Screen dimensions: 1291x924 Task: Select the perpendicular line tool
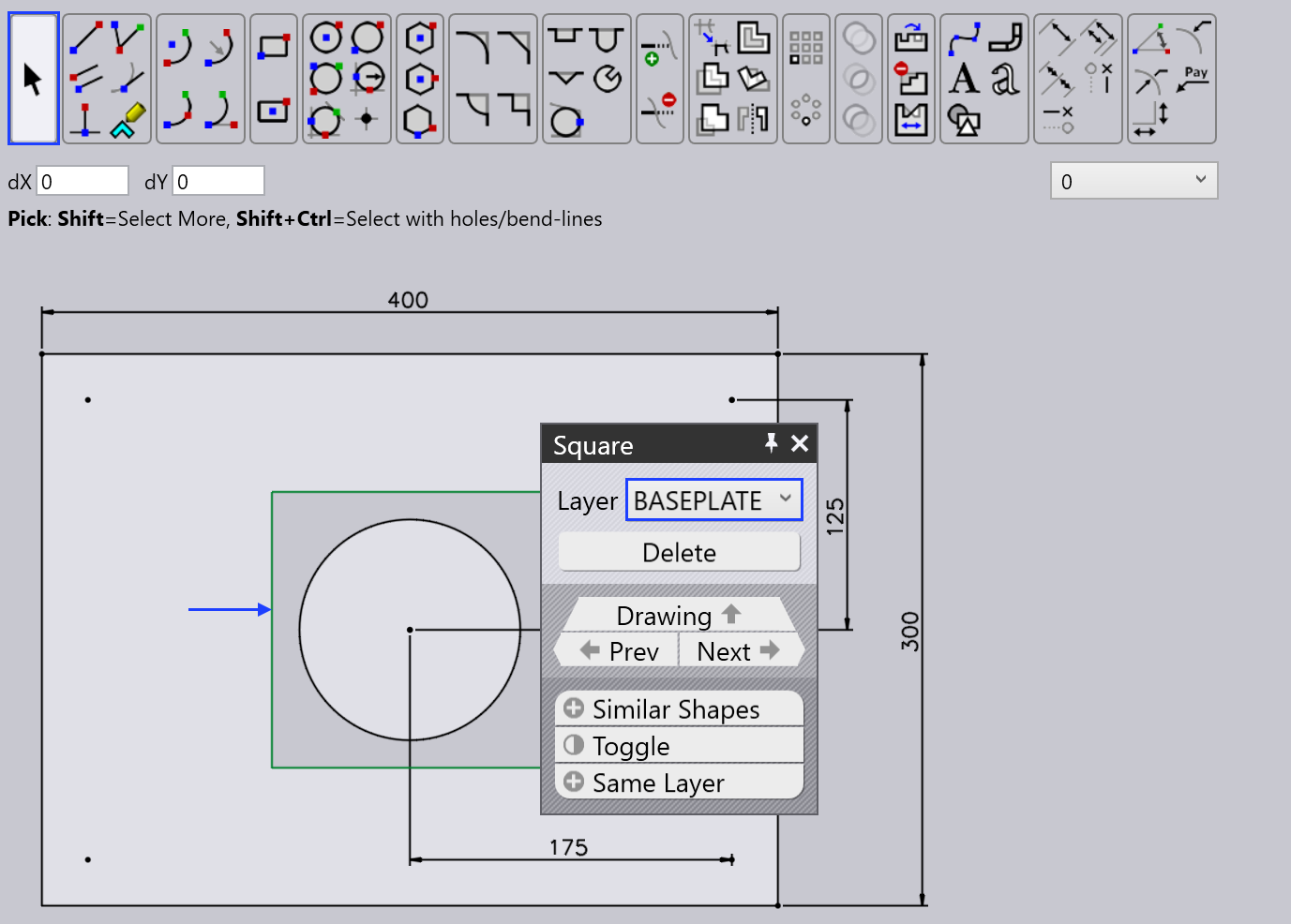click(85, 120)
